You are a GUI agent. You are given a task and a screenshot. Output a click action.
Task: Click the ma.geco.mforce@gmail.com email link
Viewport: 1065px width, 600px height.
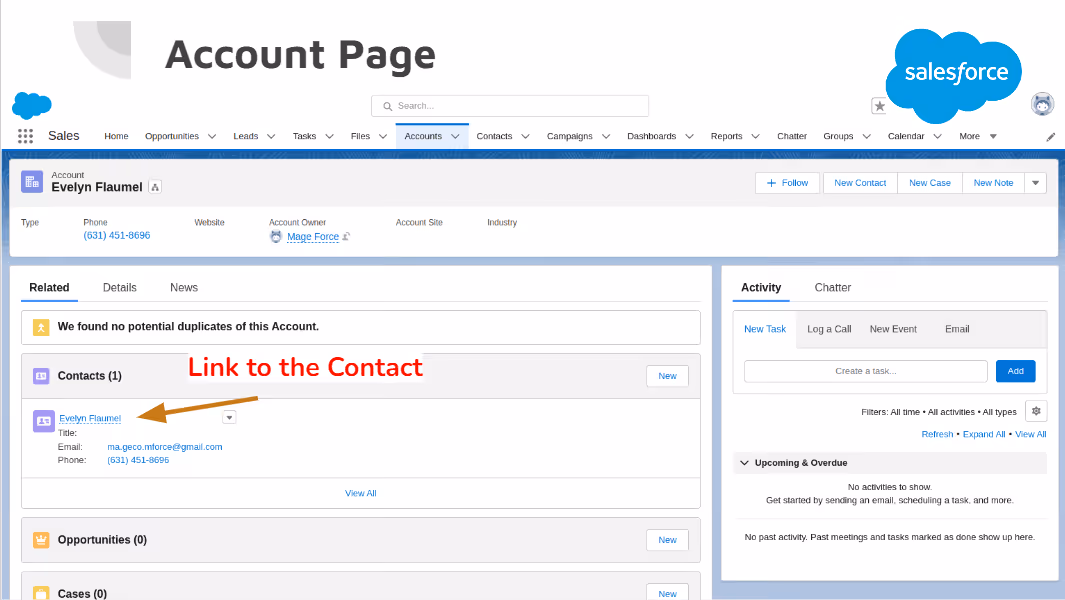(x=164, y=446)
